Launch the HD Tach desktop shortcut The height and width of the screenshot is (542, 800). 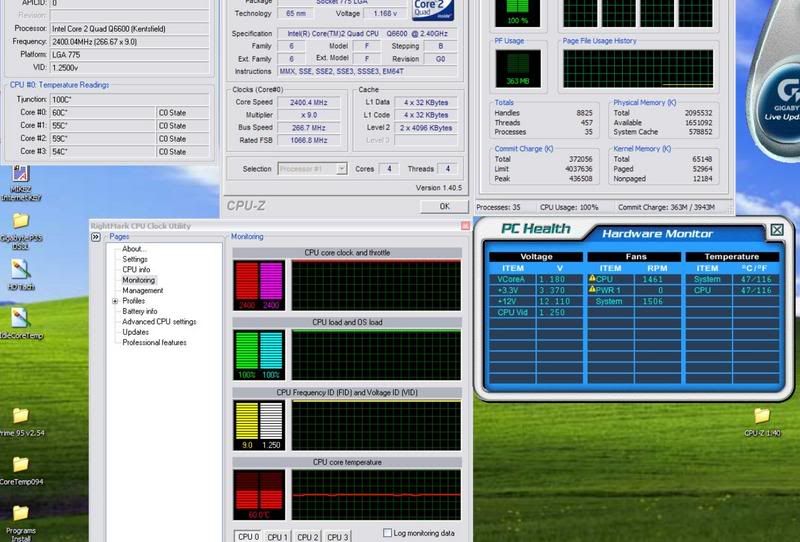[x=20, y=268]
